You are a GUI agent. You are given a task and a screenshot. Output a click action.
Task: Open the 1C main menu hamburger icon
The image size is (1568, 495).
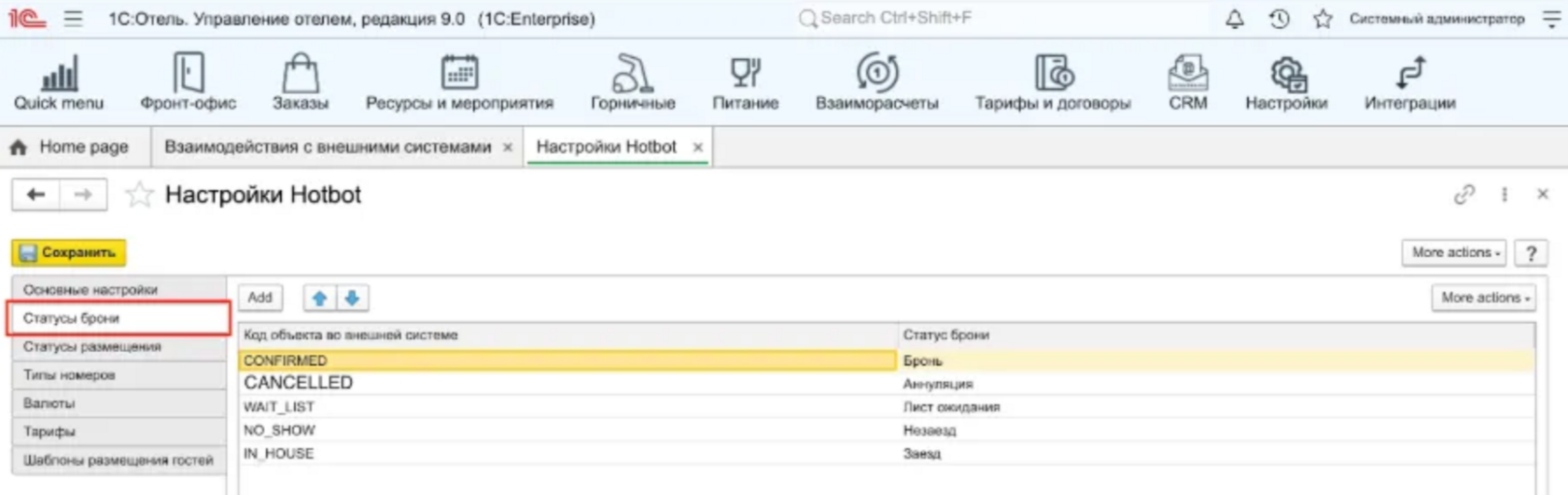[73, 19]
